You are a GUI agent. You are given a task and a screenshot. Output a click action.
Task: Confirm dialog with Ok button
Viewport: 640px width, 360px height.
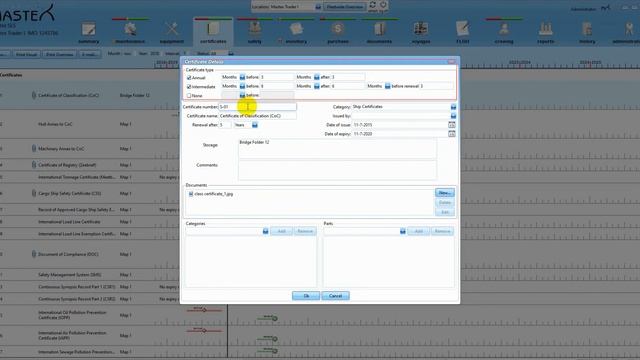point(306,296)
